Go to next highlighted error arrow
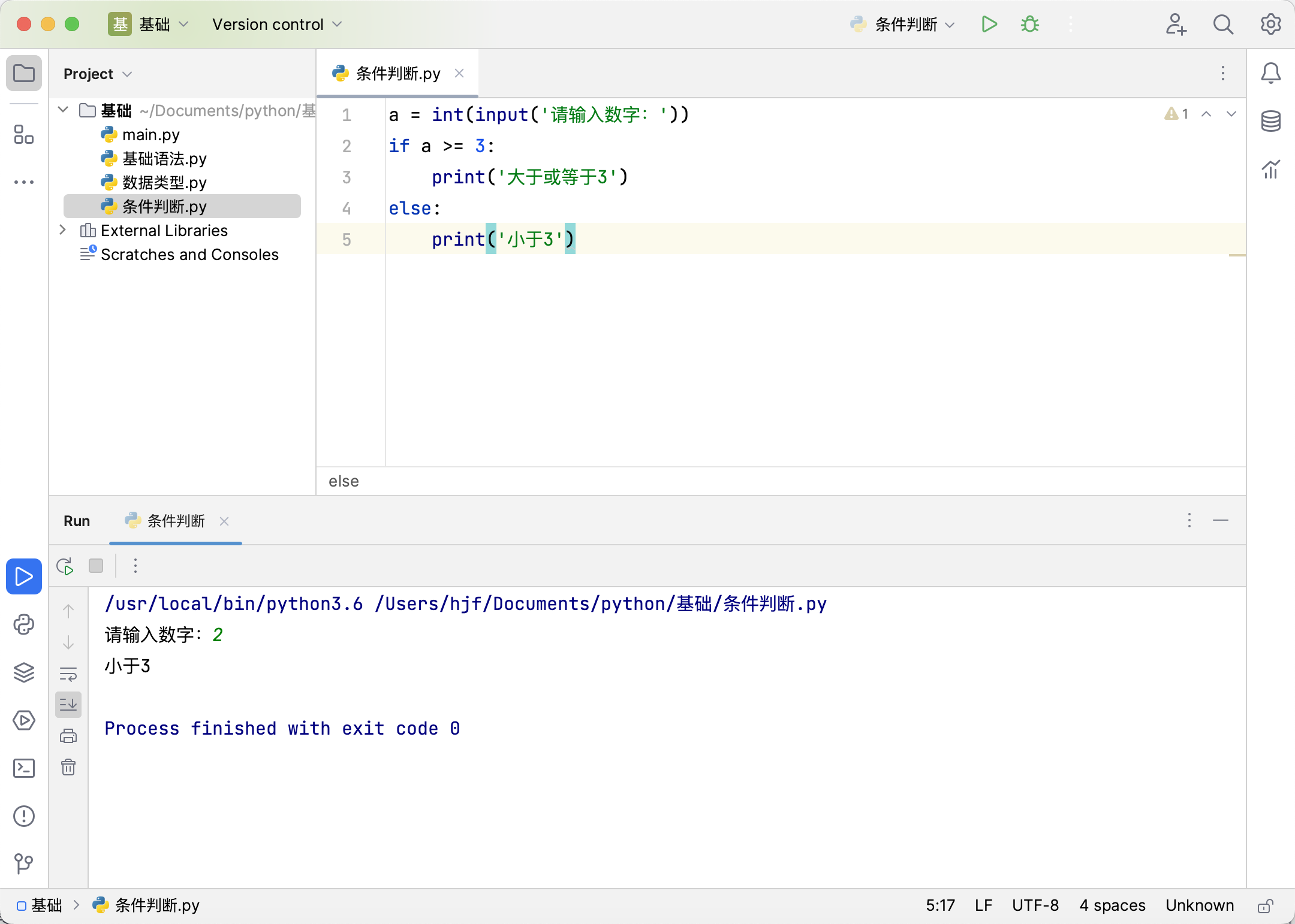 (1231, 114)
